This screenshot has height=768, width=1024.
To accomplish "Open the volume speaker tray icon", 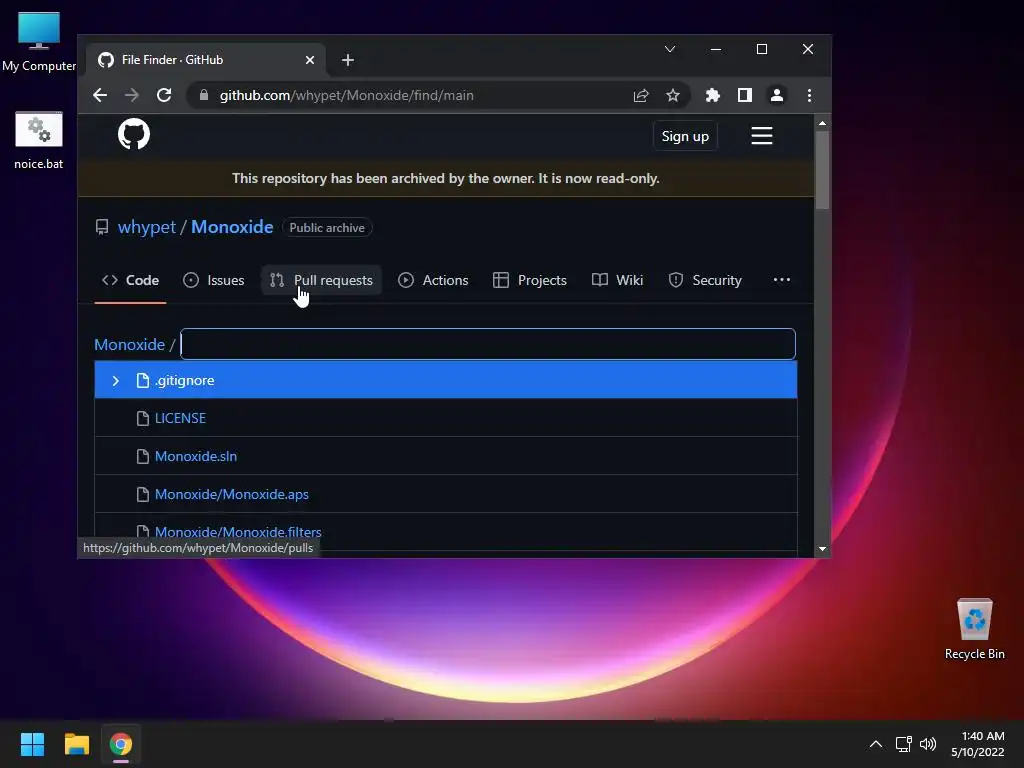I will coord(927,744).
